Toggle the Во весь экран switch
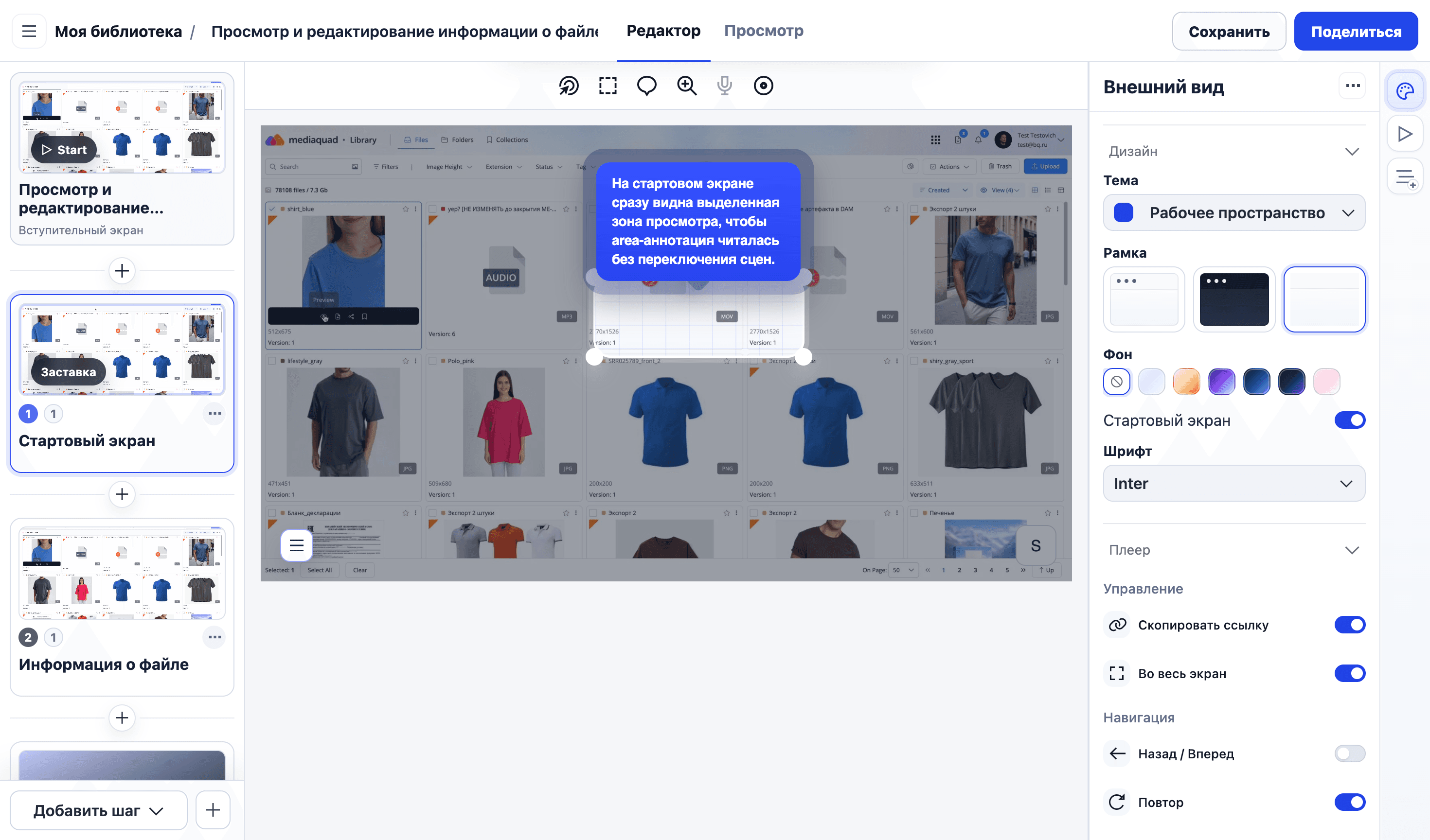Screen dimensions: 1430x840 [x=1350, y=673]
